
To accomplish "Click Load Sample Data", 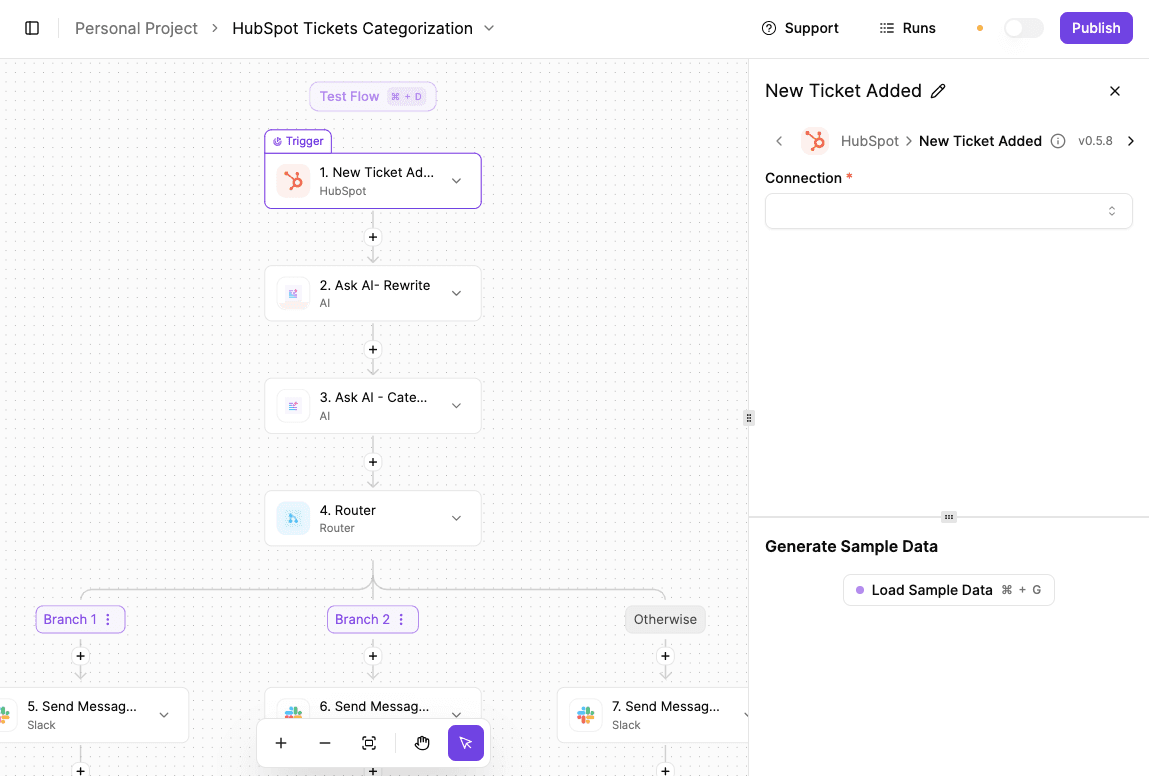I will (x=948, y=590).
